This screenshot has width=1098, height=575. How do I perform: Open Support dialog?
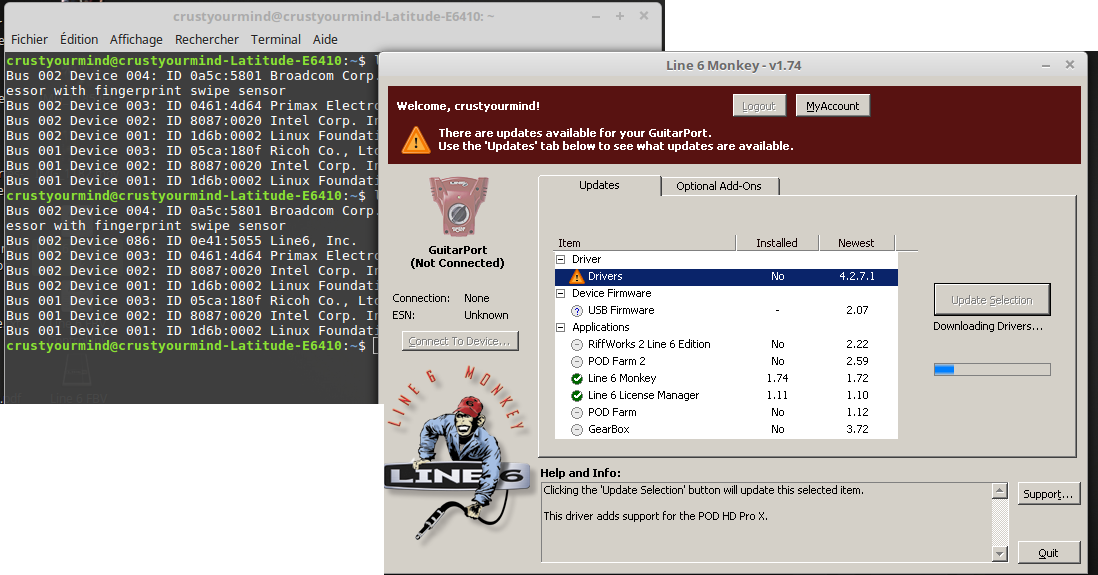(x=1048, y=494)
